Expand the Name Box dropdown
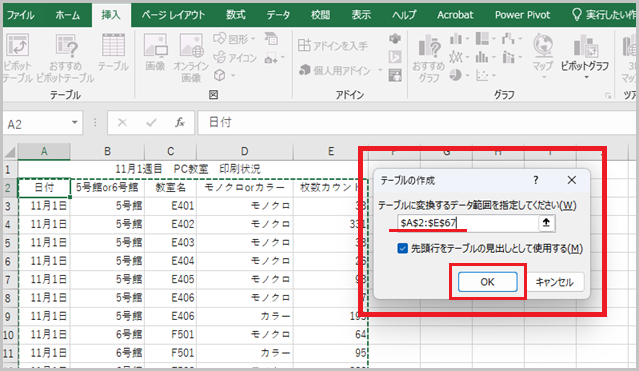 [75, 122]
